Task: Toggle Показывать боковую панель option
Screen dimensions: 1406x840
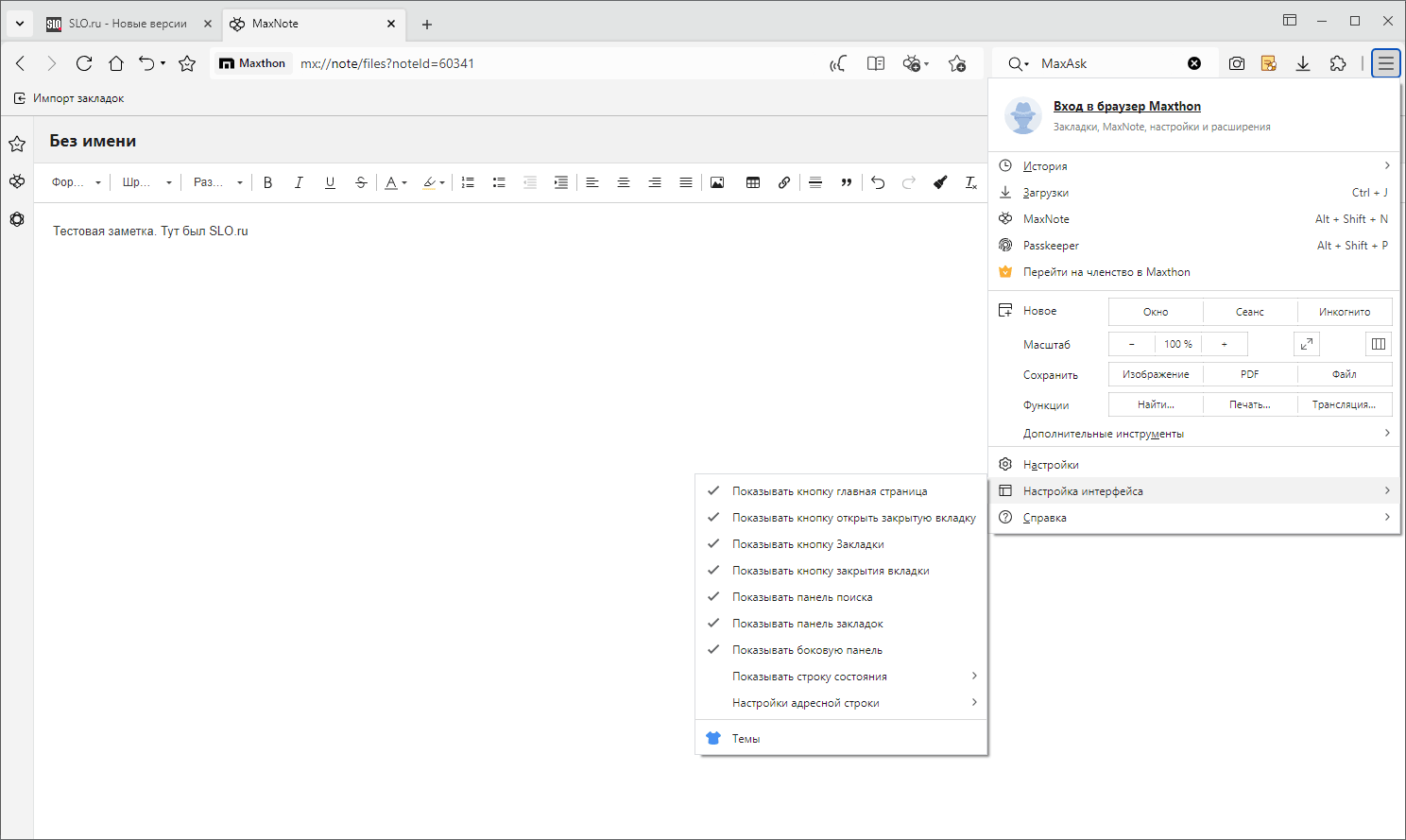Action: coord(807,650)
